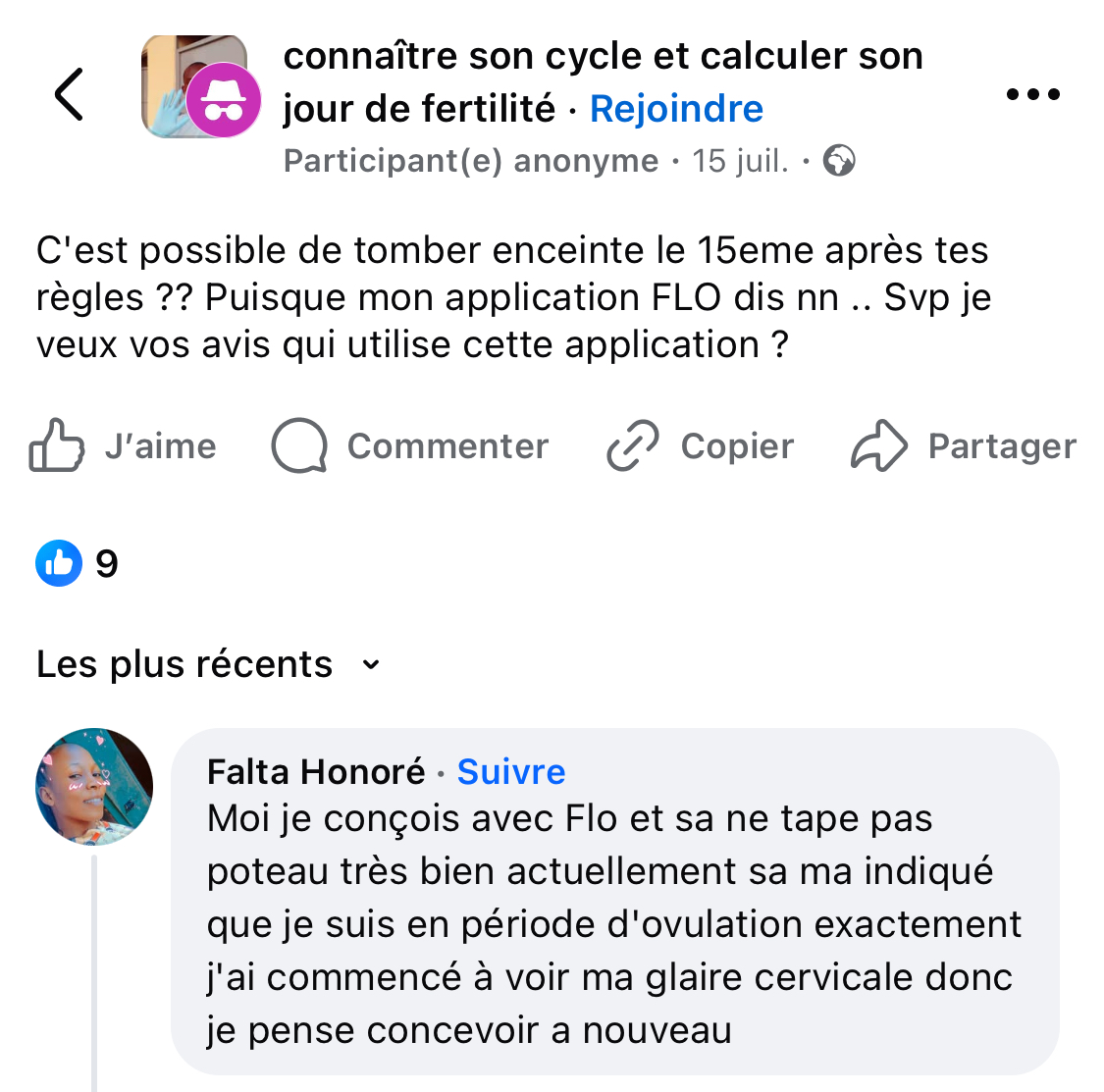View the 9 reactions count

coord(107,564)
